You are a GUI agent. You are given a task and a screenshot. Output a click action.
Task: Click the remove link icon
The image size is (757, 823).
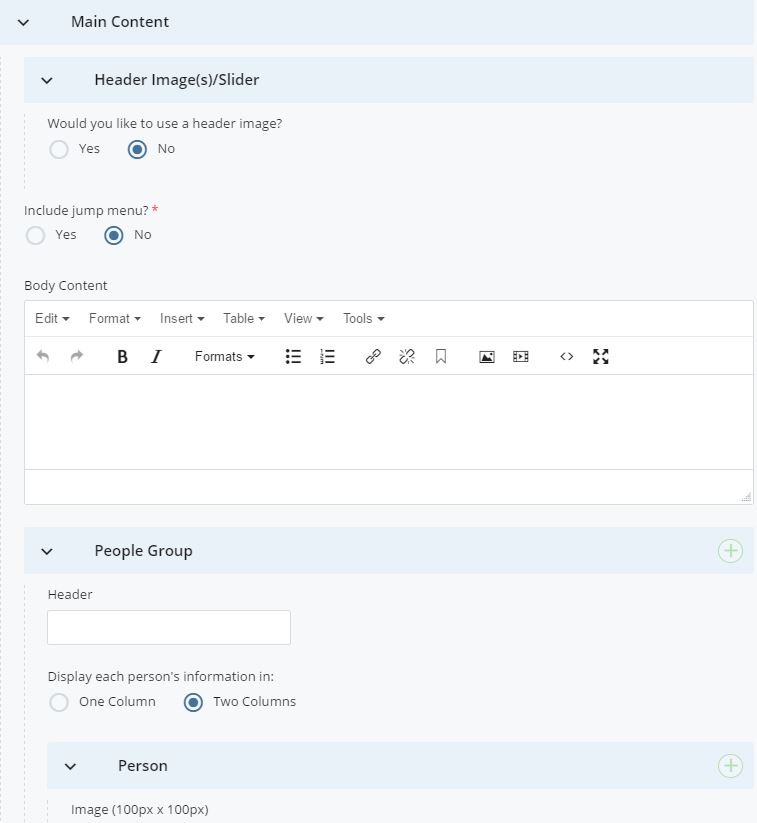(407, 357)
